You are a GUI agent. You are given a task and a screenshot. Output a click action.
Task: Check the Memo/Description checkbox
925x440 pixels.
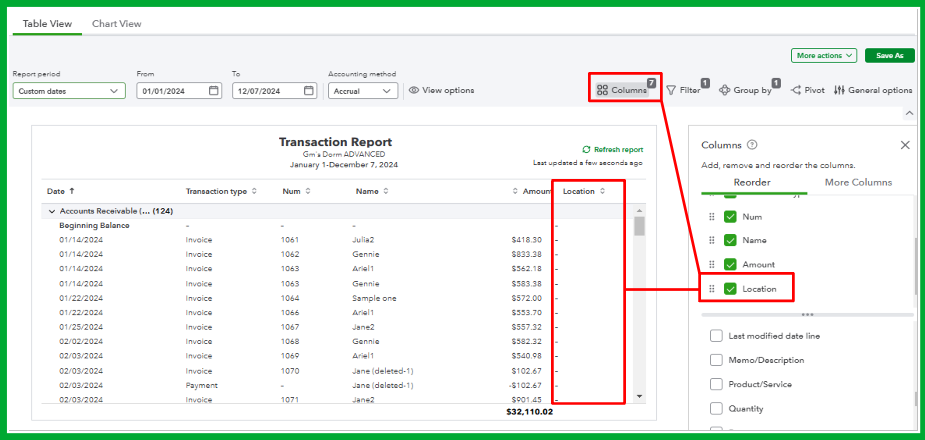(x=716, y=360)
